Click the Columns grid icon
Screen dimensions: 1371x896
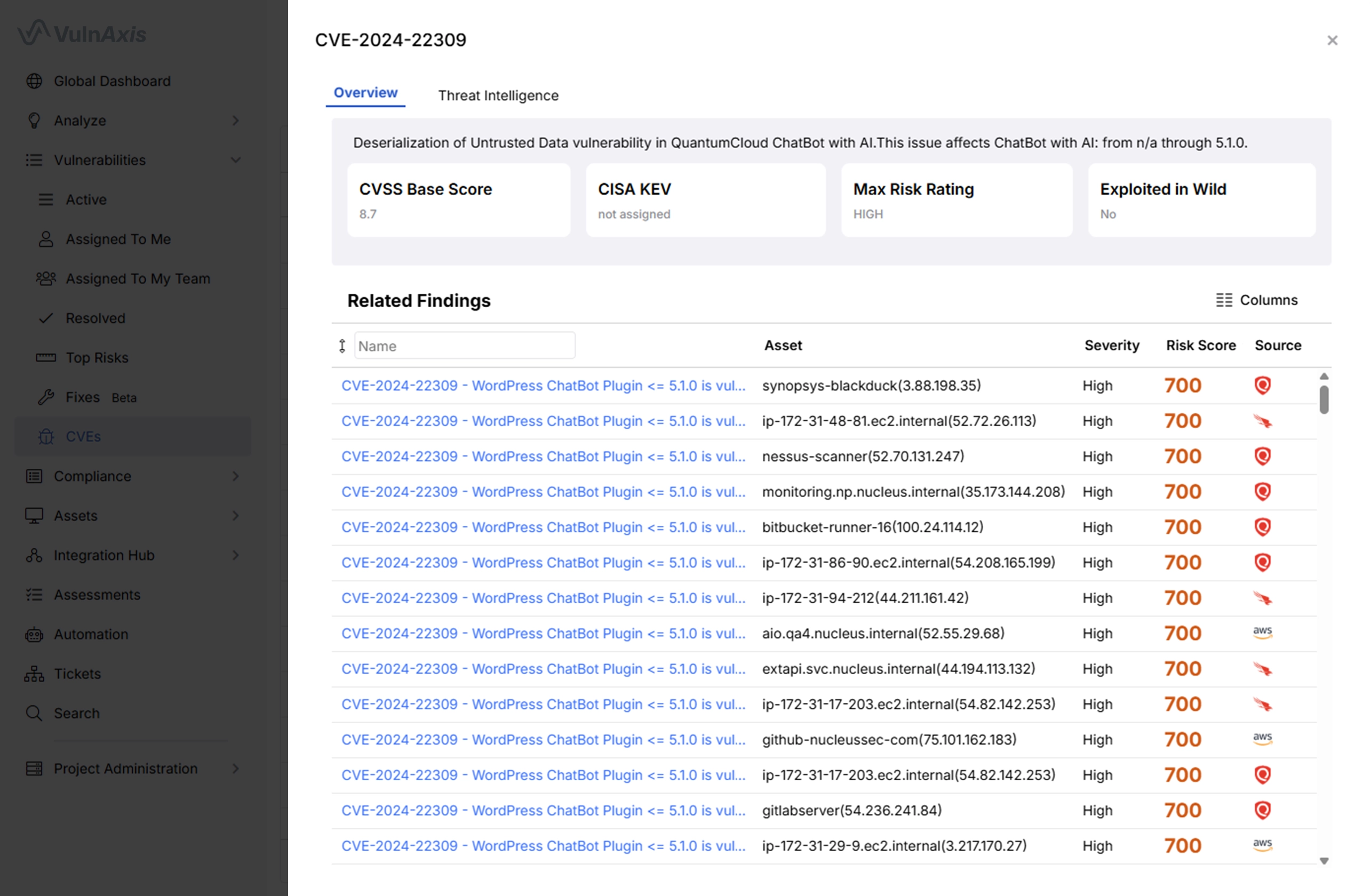(x=1224, y=300)
